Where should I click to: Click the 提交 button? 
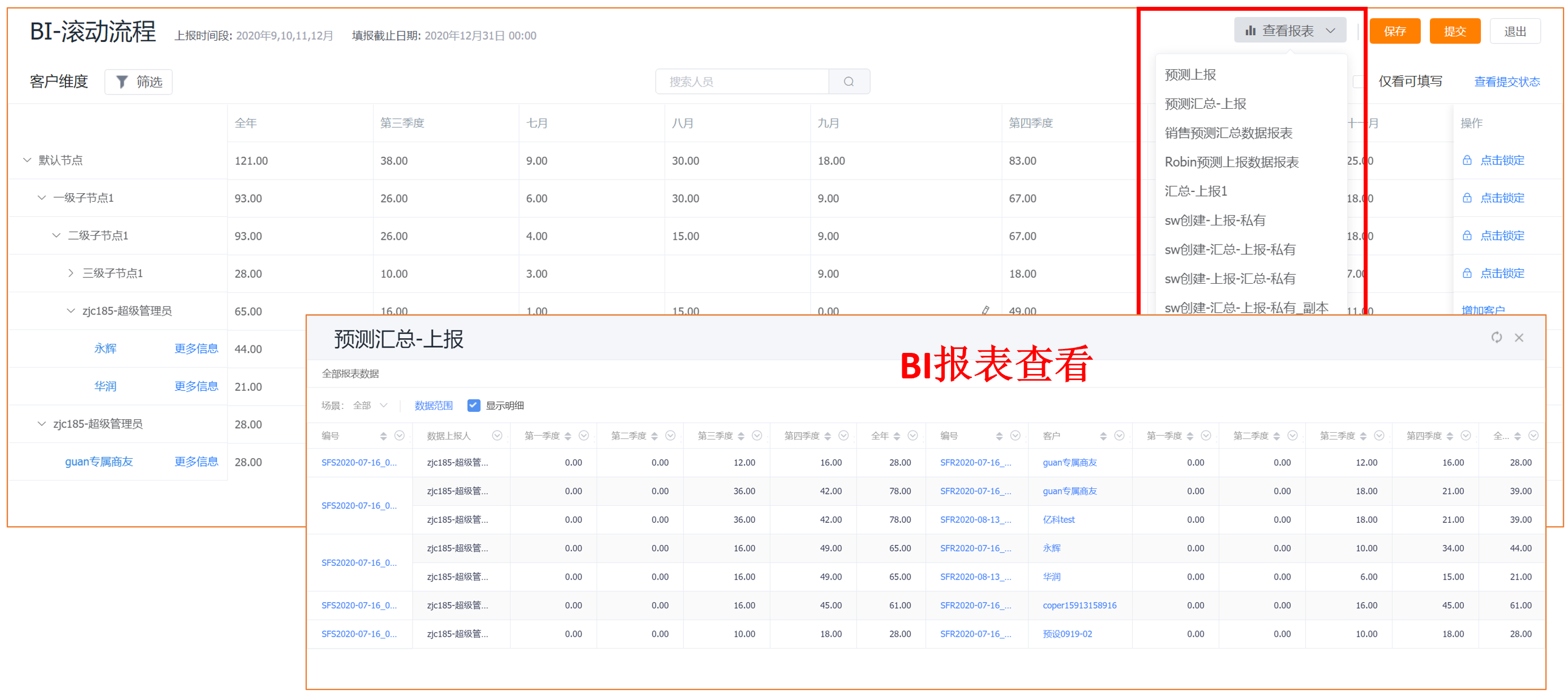coord(1454,31)
